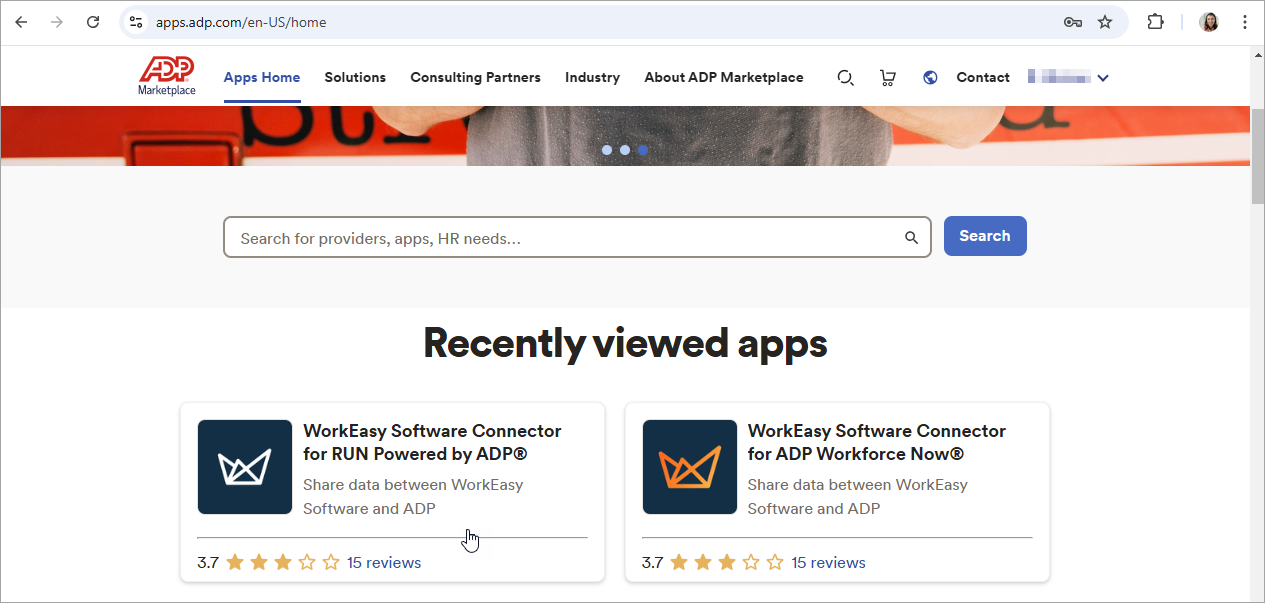Open the Chrome profile avatar
This screenshot has width=1265, height=603.
tap(1209, 22)
